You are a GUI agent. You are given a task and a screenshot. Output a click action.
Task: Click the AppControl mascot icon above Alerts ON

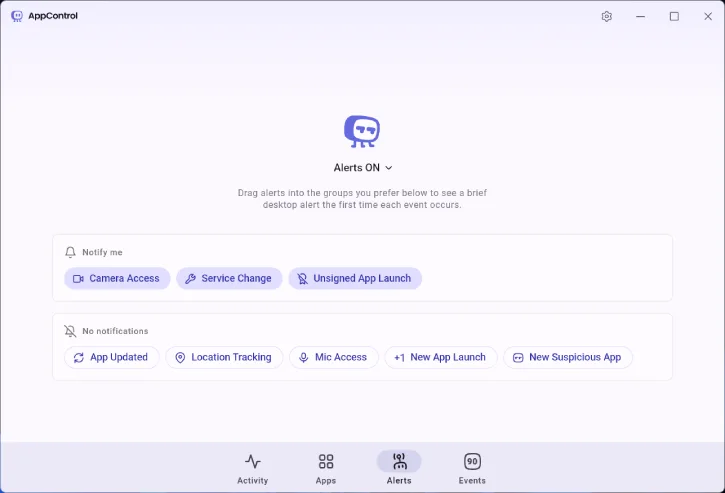362,131
